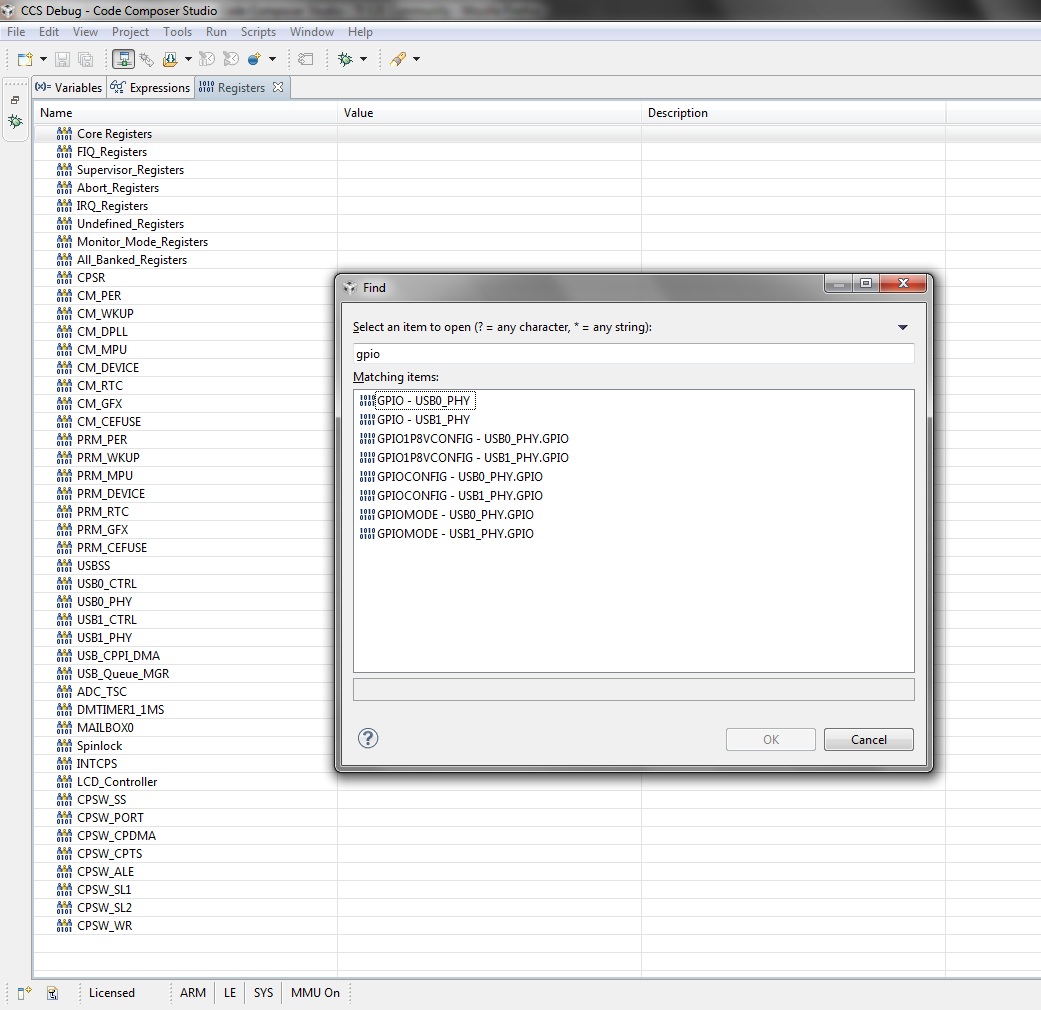Select DMTIMER1_1MS register group
This screenshot has width=1041, height=1010.
click(120, 710)
